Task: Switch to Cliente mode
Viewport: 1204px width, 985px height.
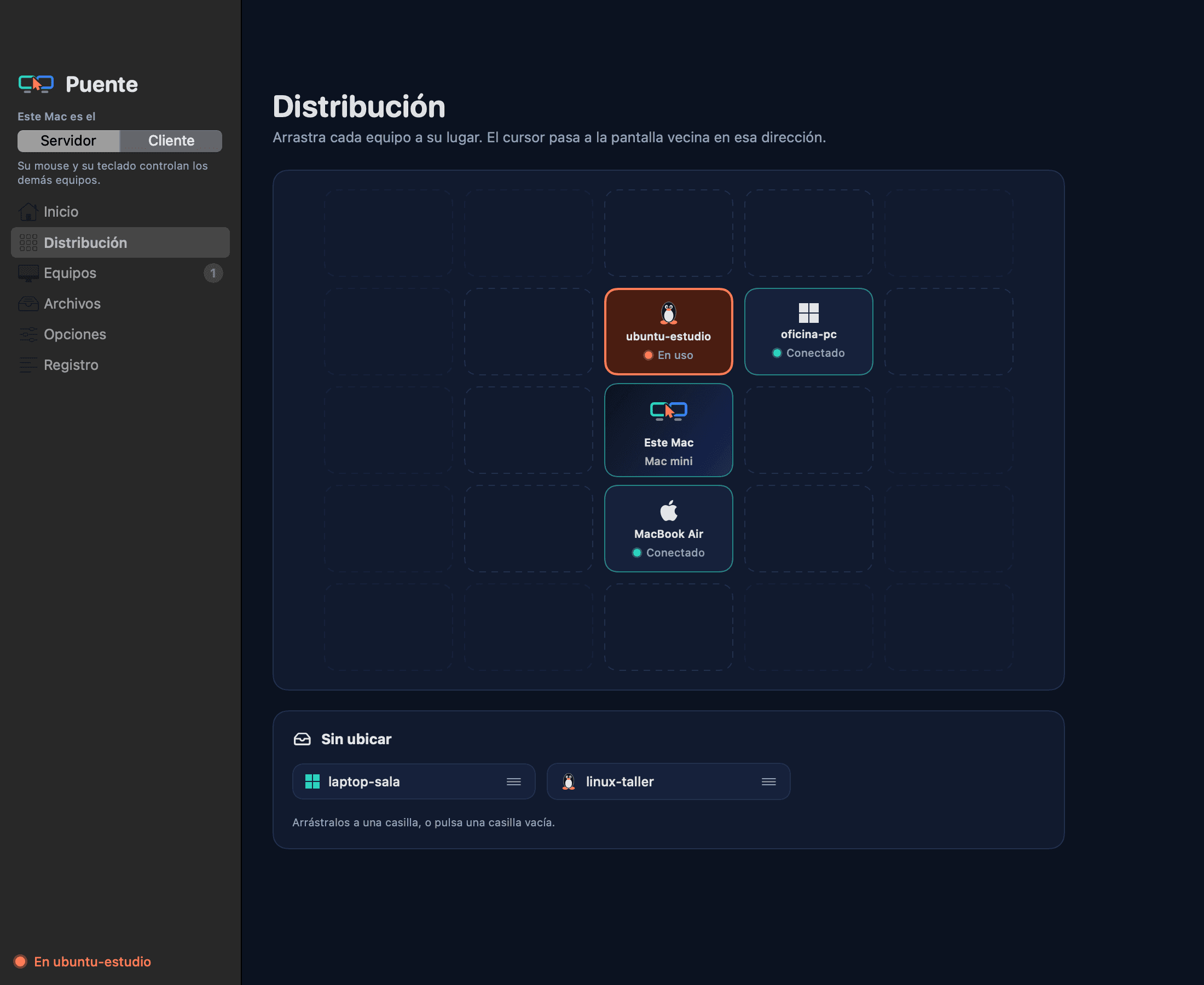Action: click(x=171, y=141)
